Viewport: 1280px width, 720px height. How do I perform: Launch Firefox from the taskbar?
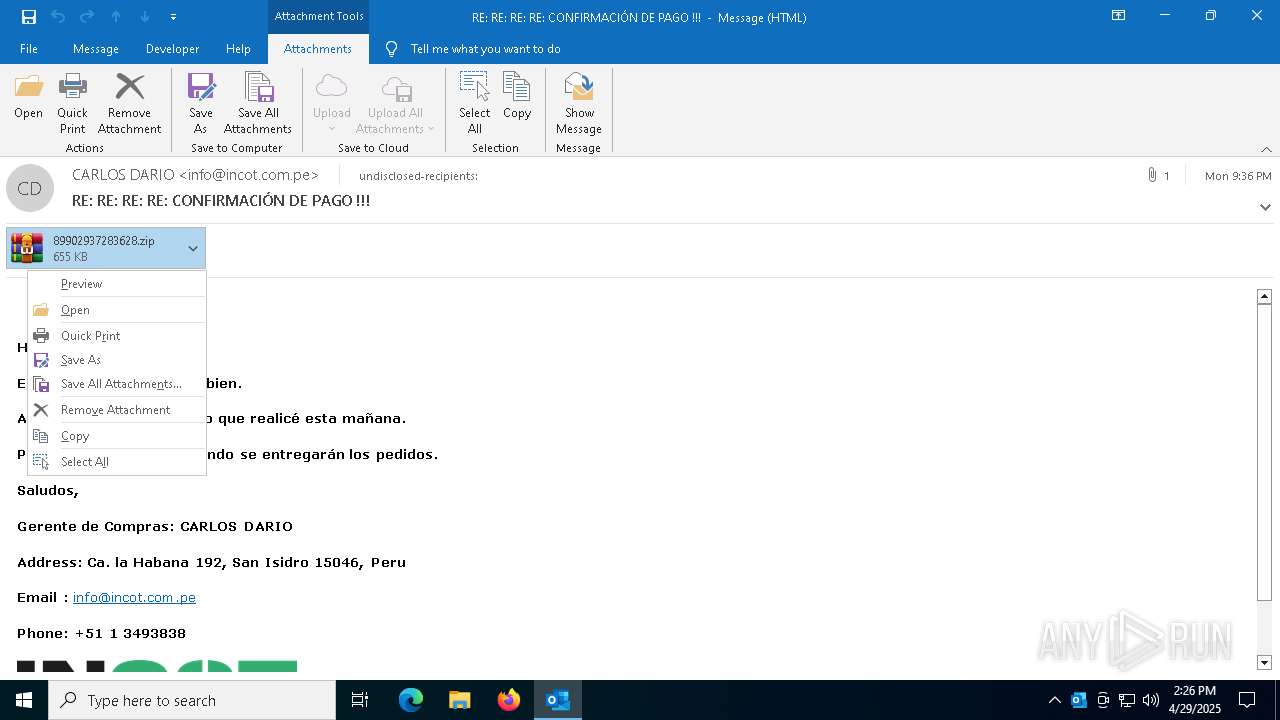point(509,700)
